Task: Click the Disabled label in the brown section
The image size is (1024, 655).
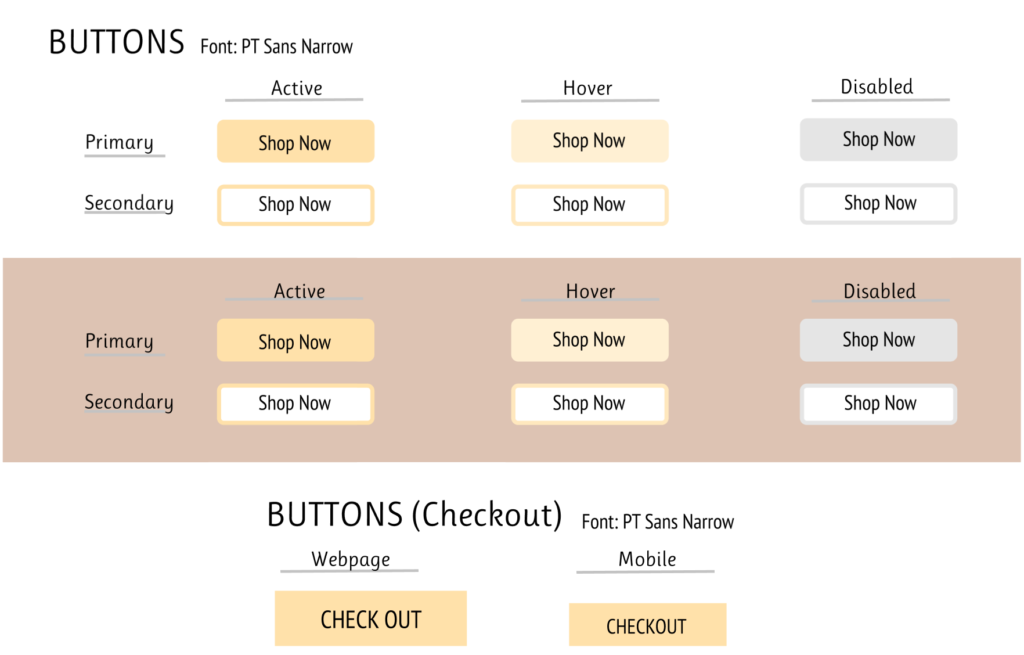Action: [x=879, y=291]
